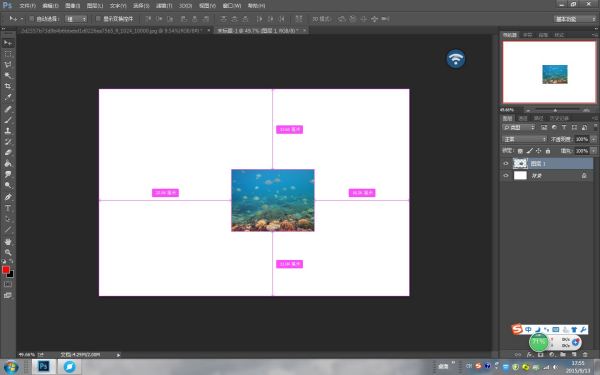This screenshot has width=600, height=375.
Task: Select the Zoom tool in the toolbox
Action: tap(8, 253)
